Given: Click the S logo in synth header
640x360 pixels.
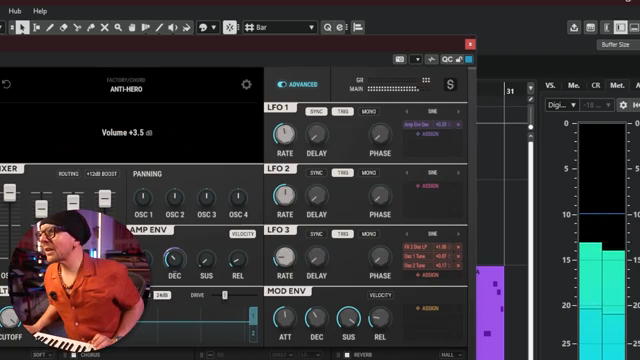Looking at the screenshot, I should (450, 84).
